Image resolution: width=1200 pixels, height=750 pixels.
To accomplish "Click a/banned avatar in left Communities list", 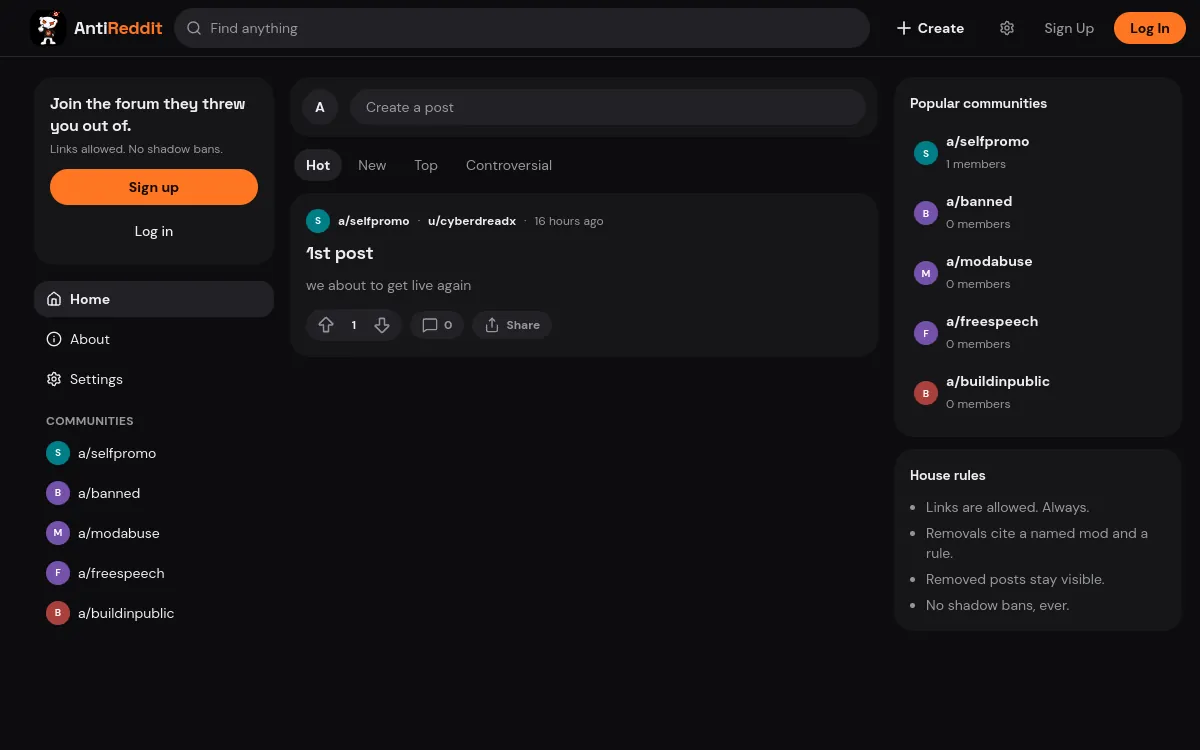I will [x=58, y=493].
